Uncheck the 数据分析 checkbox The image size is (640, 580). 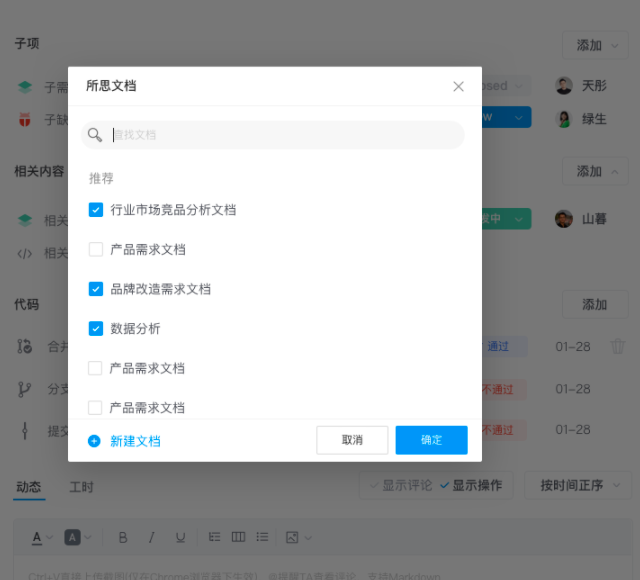click(96, 328)
